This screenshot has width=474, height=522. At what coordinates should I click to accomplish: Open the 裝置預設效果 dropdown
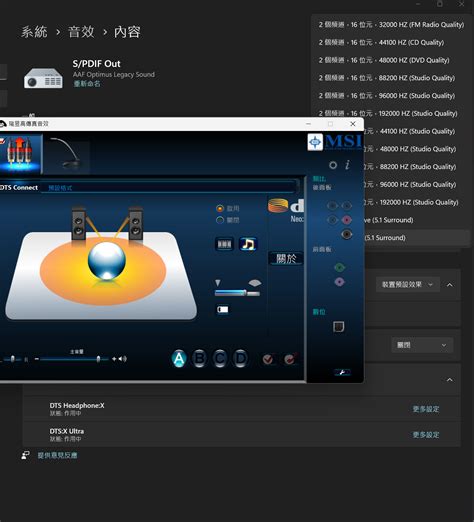[x=408, y=285]
